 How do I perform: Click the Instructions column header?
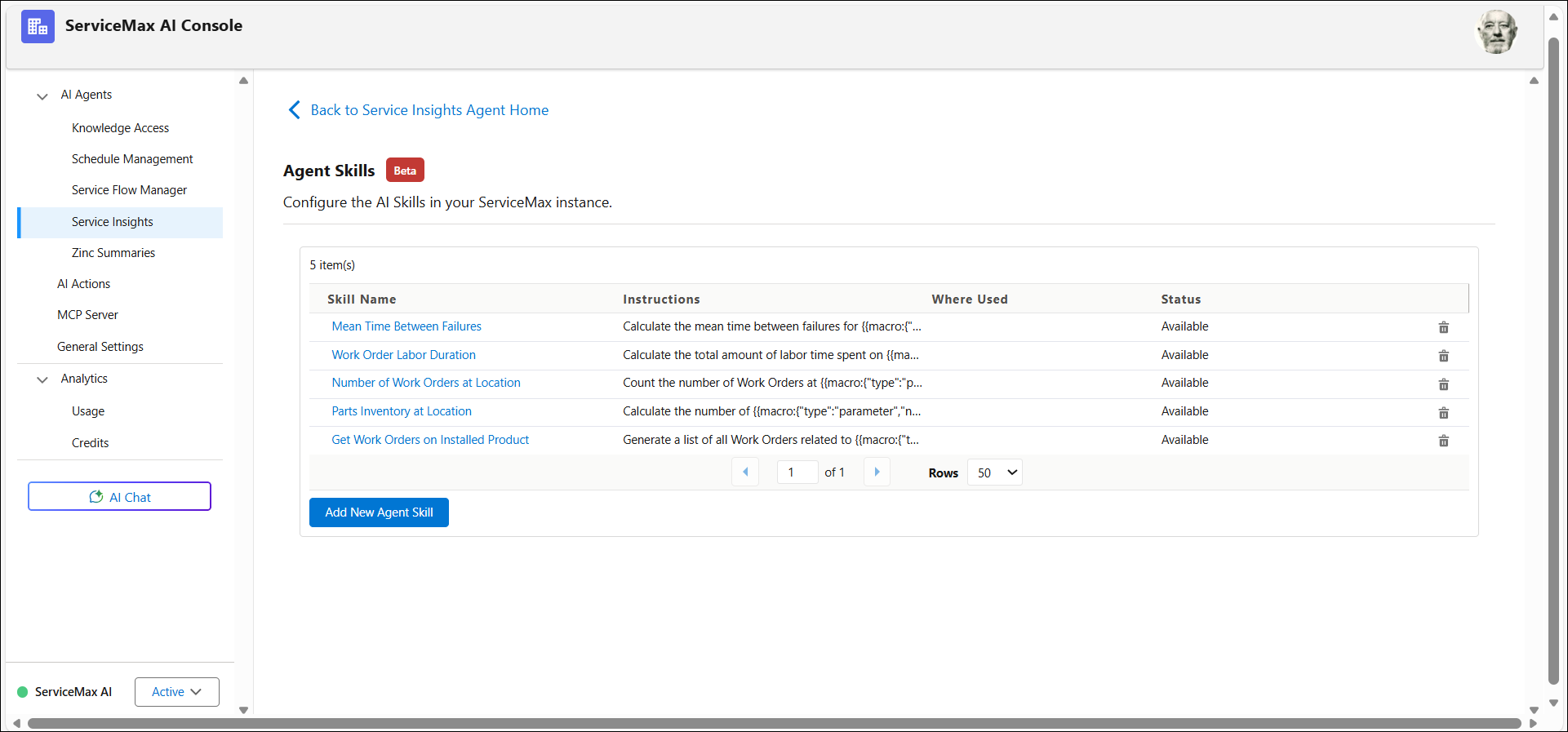(x=661, y=299)
